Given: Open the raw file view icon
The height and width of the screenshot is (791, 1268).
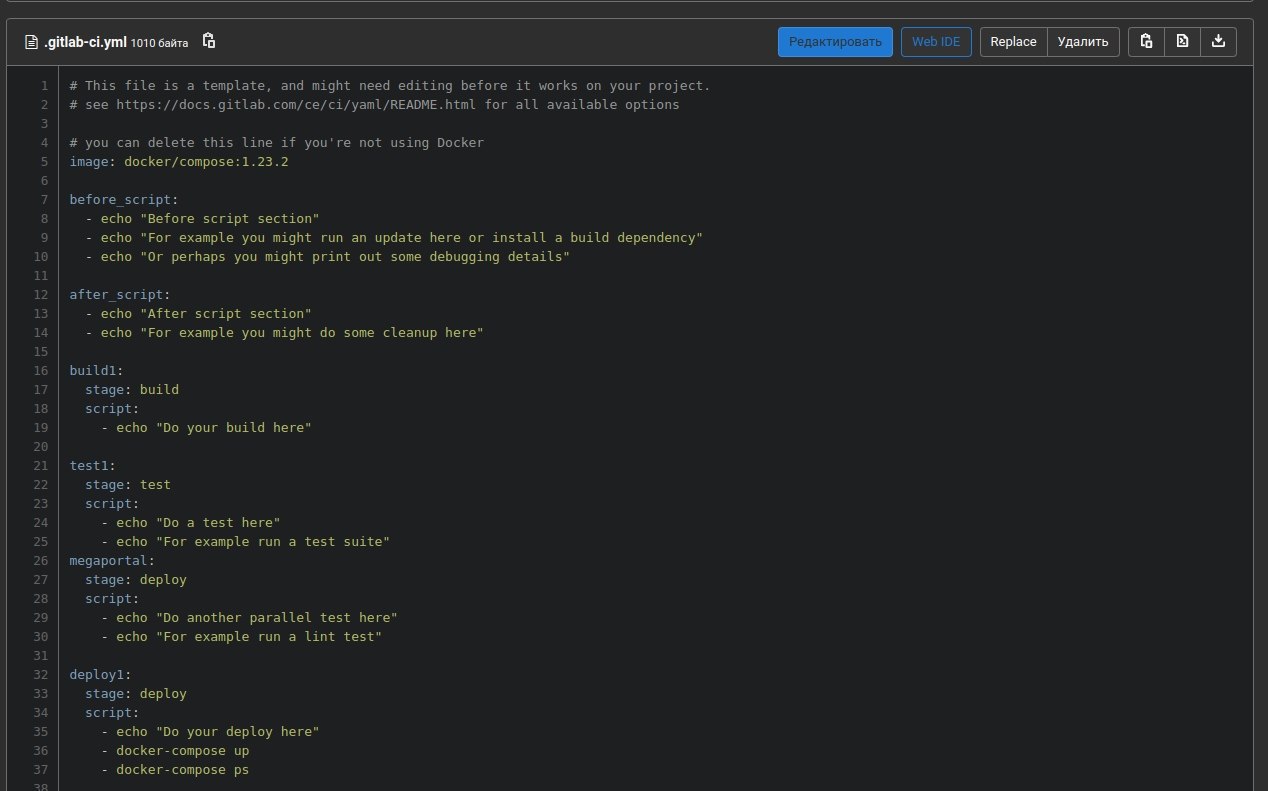Looking at the screenshot, I should click(1182, 41).
